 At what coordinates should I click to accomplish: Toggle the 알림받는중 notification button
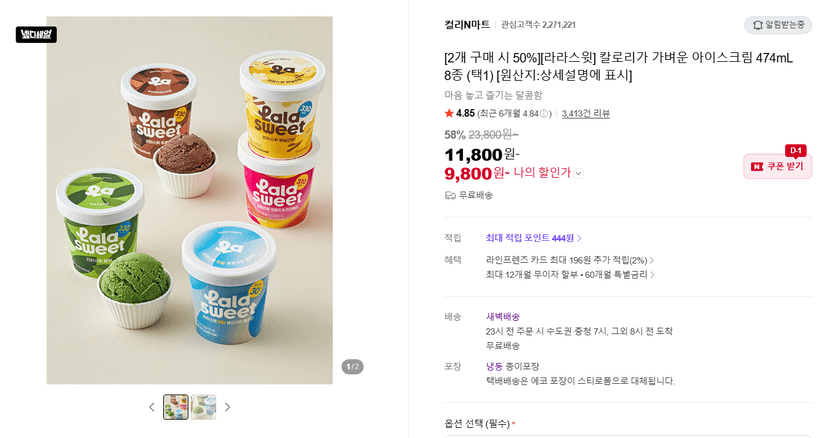[778, 25]
